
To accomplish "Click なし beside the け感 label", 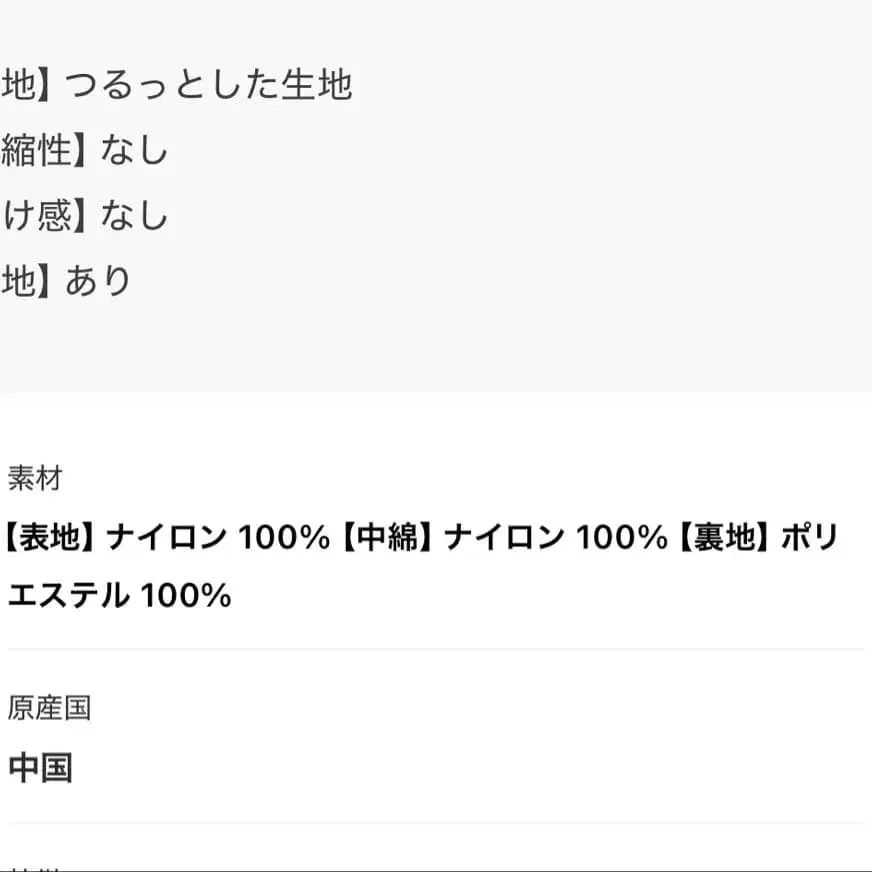I will coord(134,215).
